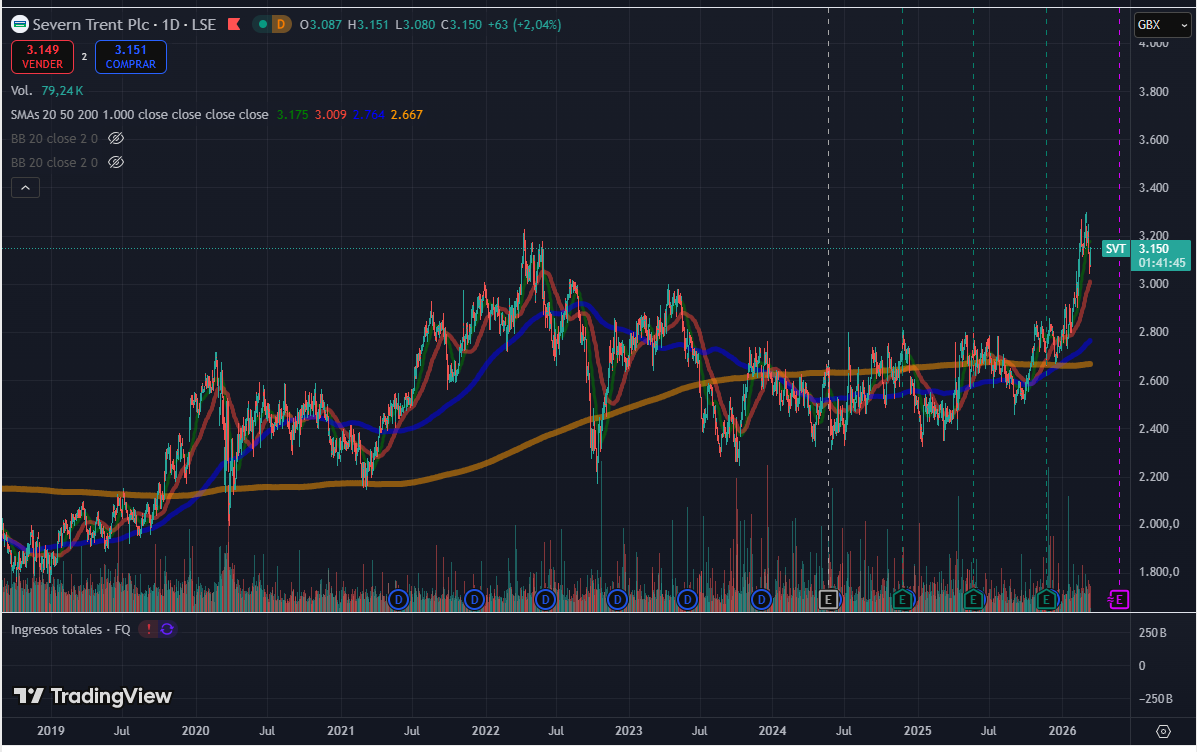Click the green earnings E marker in late 2025
Viewport: 1197px width, 752px height.
[x=1047, y=600]
